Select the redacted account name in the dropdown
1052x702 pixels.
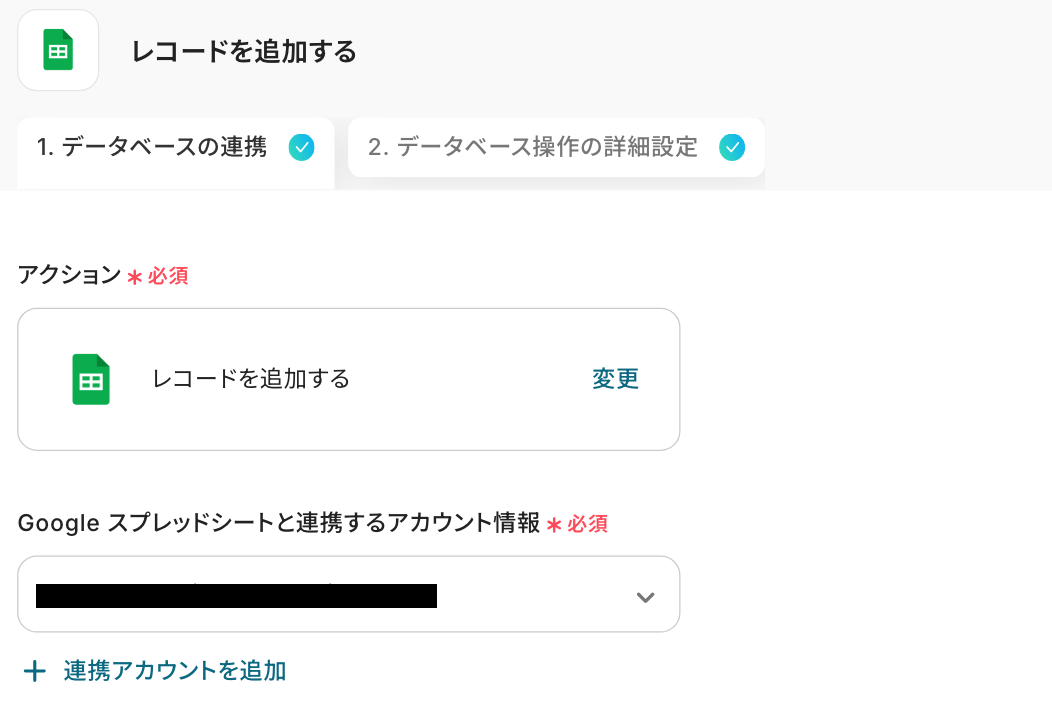click(x=236, y=596)
